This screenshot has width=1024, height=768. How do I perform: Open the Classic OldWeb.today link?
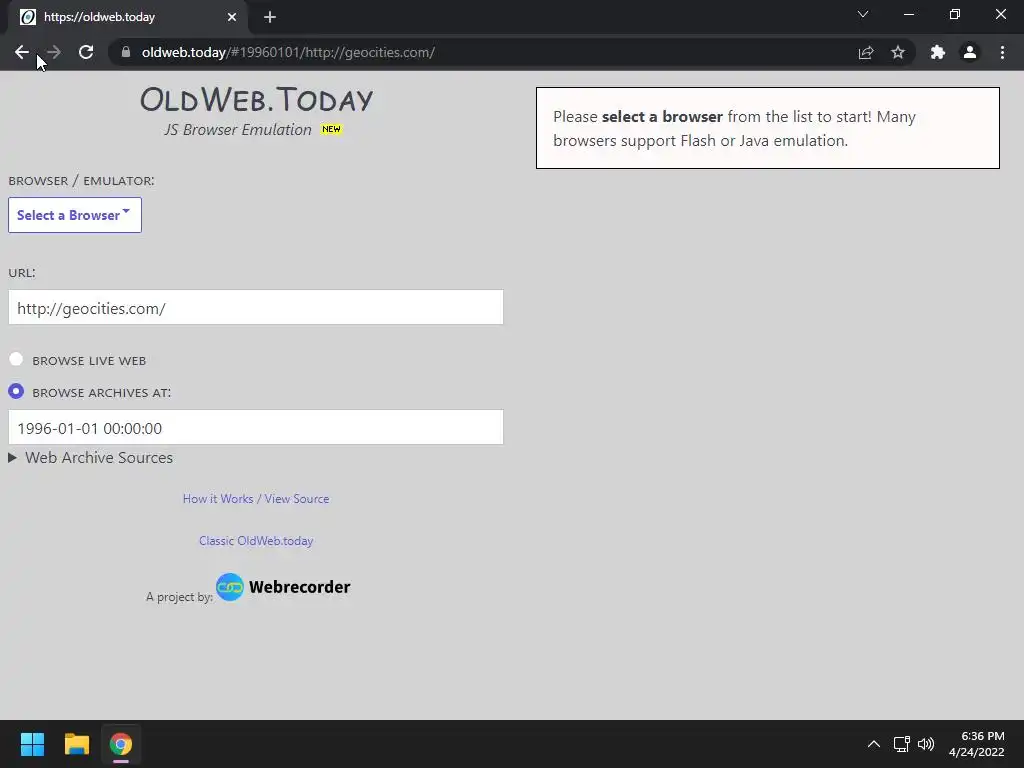(256, 541)
